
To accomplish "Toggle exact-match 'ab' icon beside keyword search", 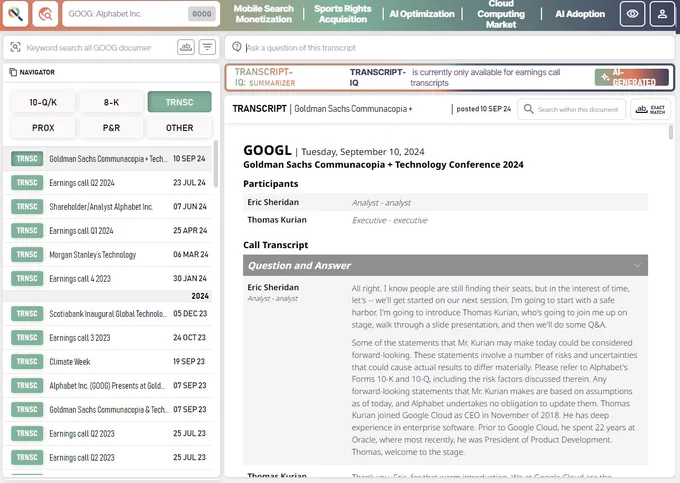I will pyautogui.click(x=186, y=47).
